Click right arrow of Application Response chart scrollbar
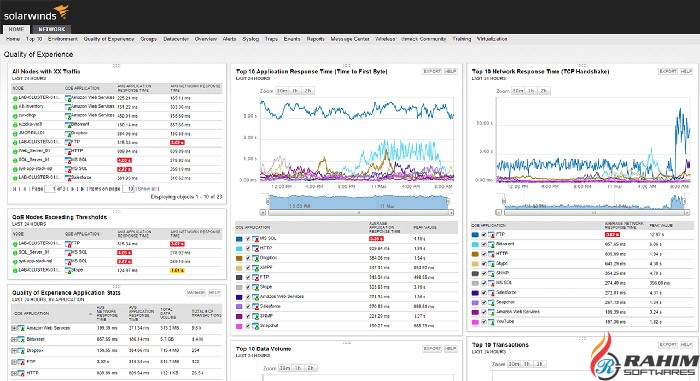Screen dimensions: 700x381 coord(451,213)
